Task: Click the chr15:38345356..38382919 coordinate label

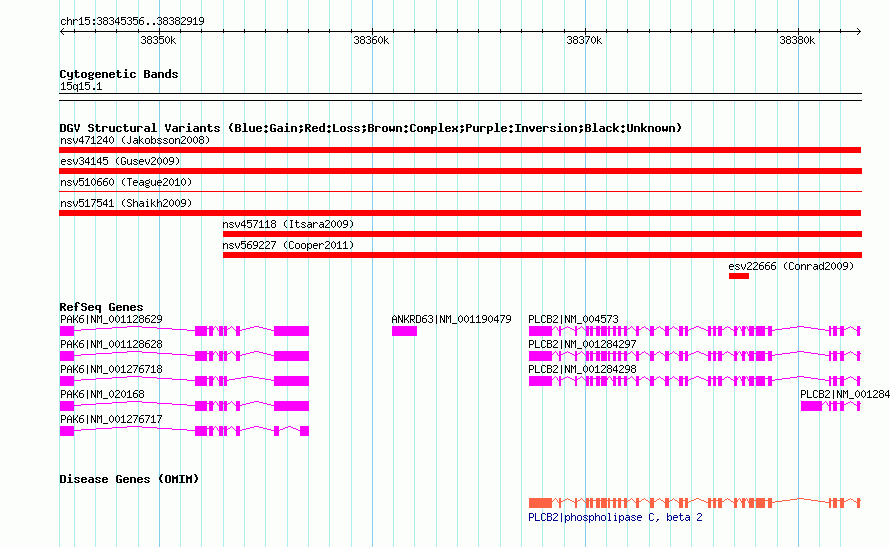Action: point(132,21)
